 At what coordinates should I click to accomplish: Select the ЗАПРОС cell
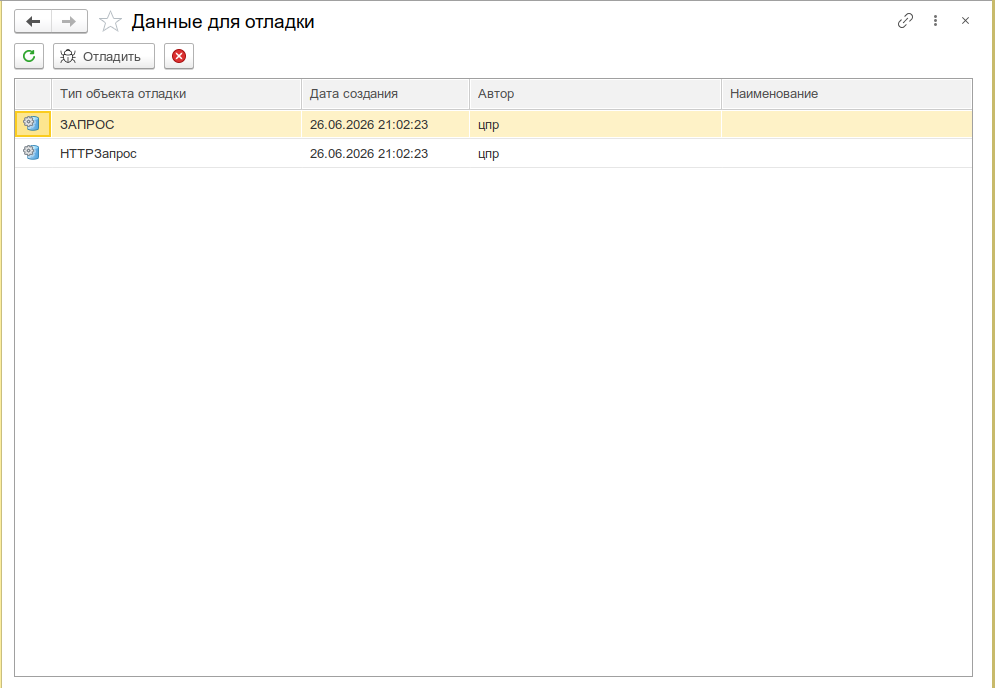[x=176, y=124]
